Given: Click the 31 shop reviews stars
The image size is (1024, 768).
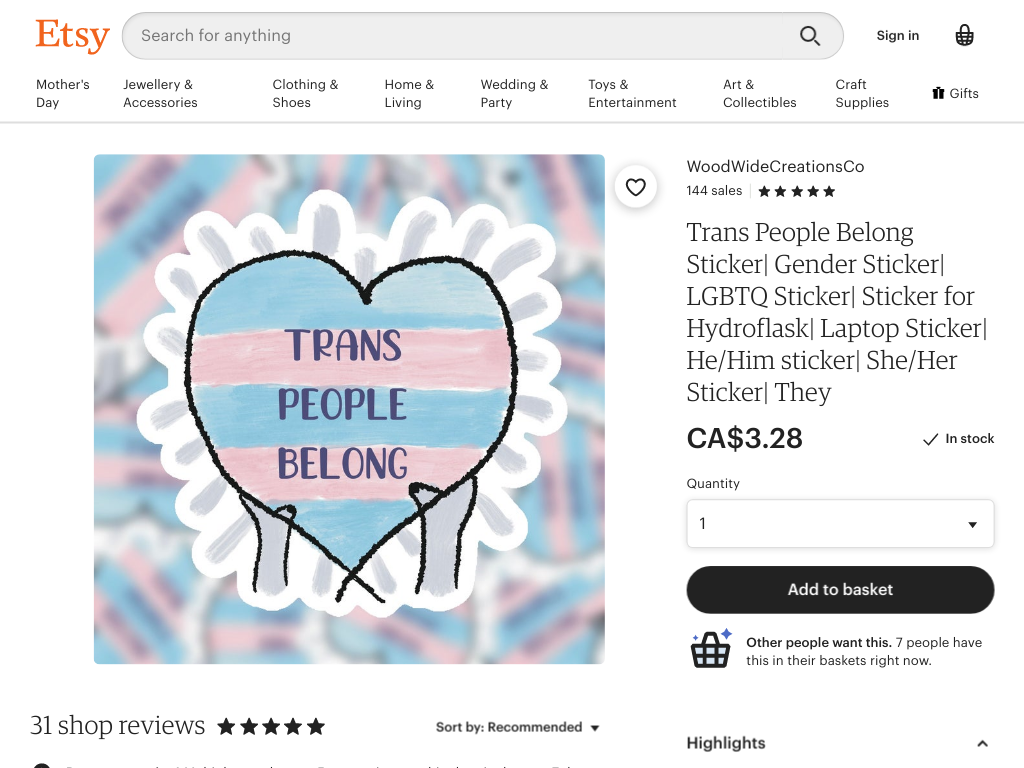Looking at the screenshot, I should (x=271, y=726).
